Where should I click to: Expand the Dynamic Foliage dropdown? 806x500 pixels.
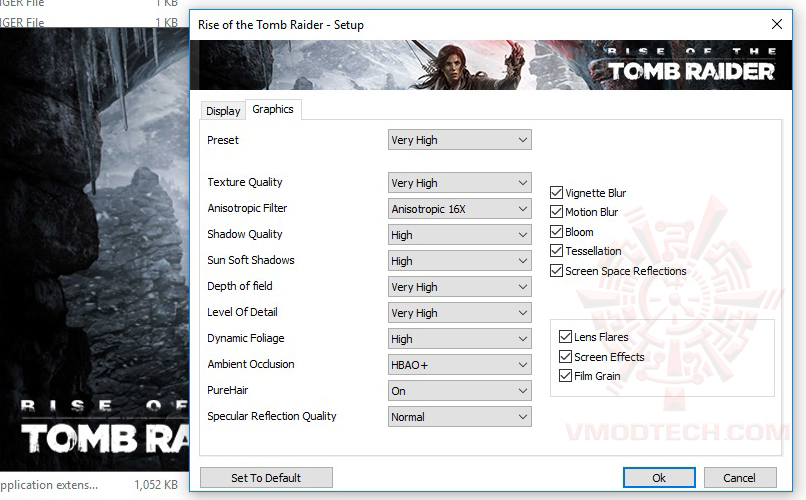coord(460,339)
